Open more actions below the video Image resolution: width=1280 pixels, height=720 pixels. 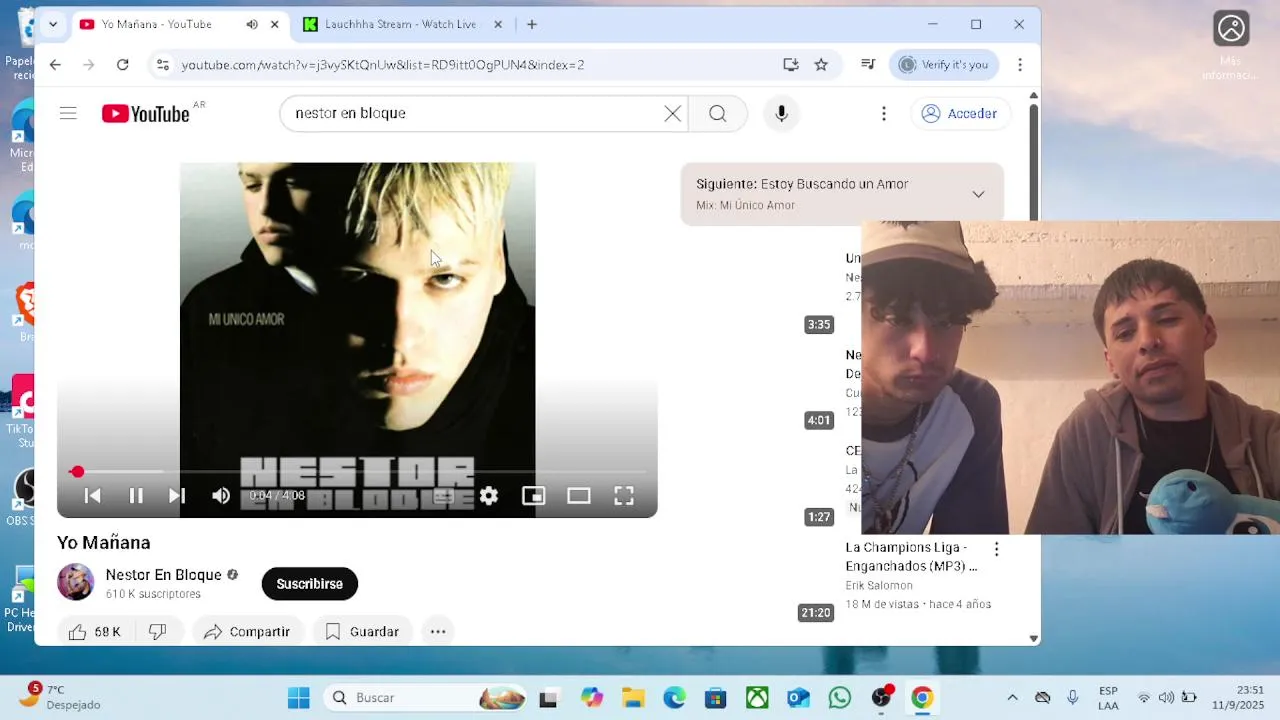click(x=438, y=632)
